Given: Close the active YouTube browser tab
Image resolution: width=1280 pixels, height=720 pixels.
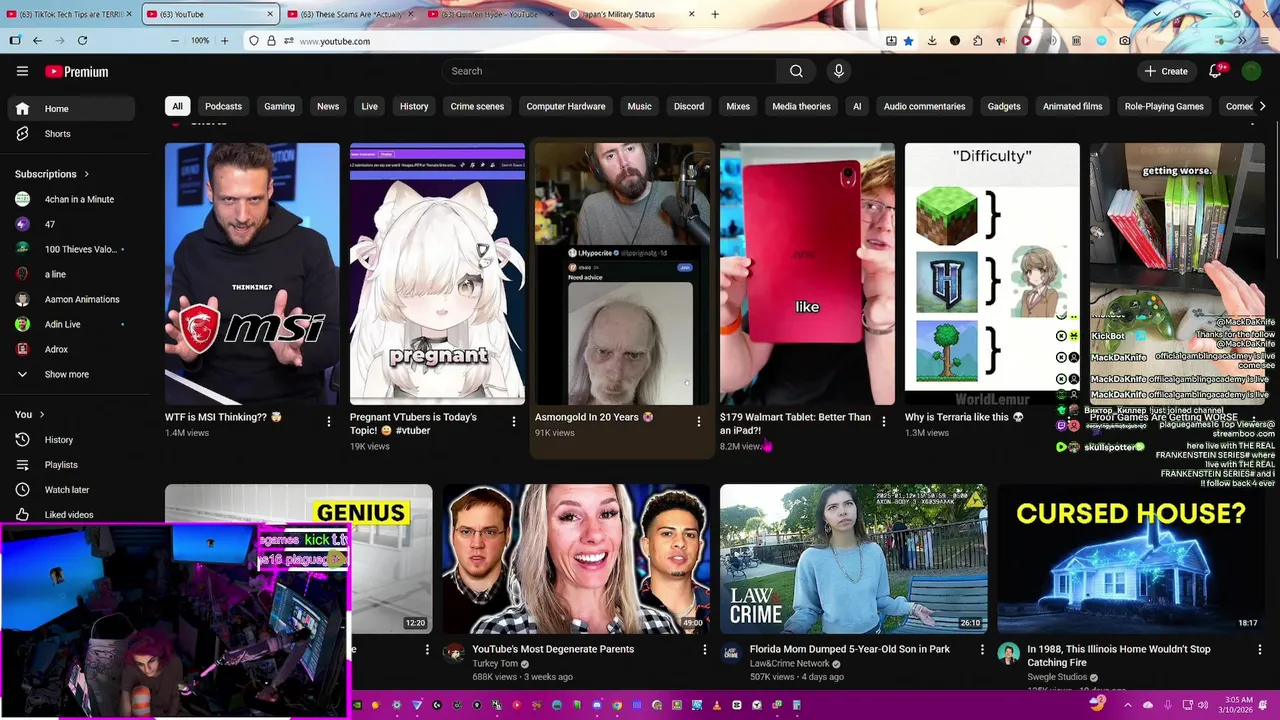Looking at the screenshot, I should [270, 14].
